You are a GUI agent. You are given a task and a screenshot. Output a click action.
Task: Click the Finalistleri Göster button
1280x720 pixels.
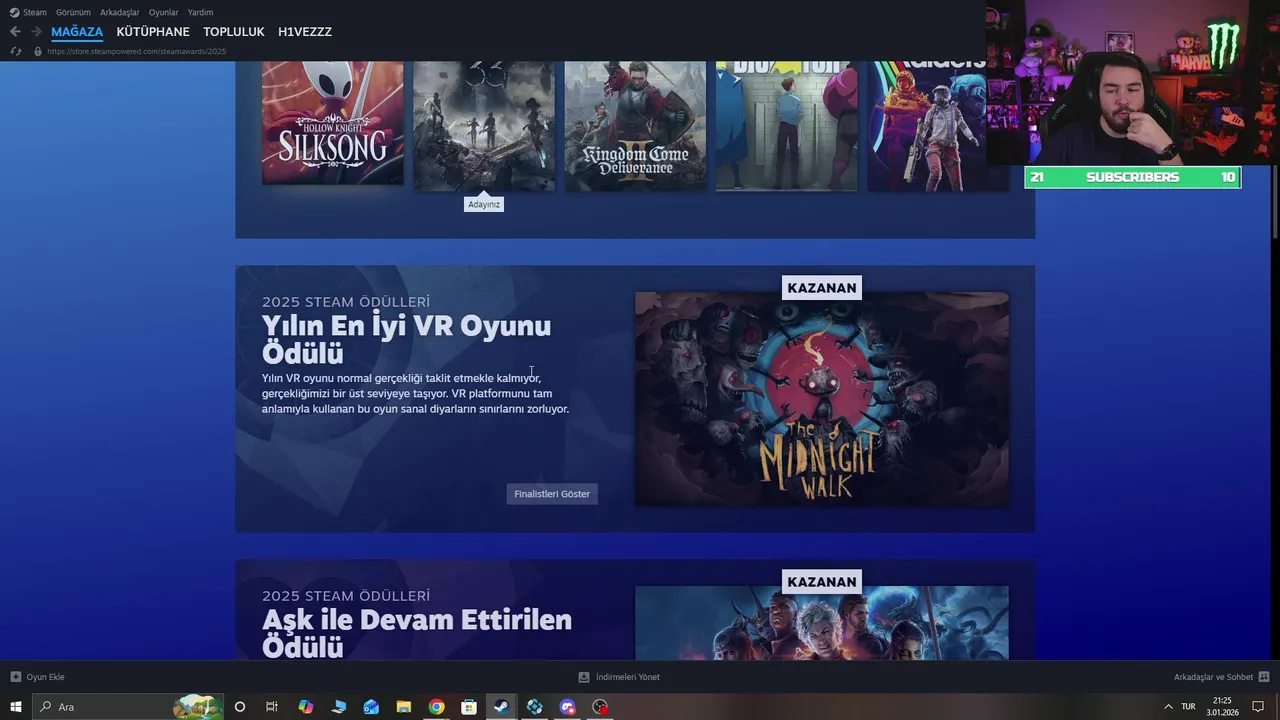point(552,494)
